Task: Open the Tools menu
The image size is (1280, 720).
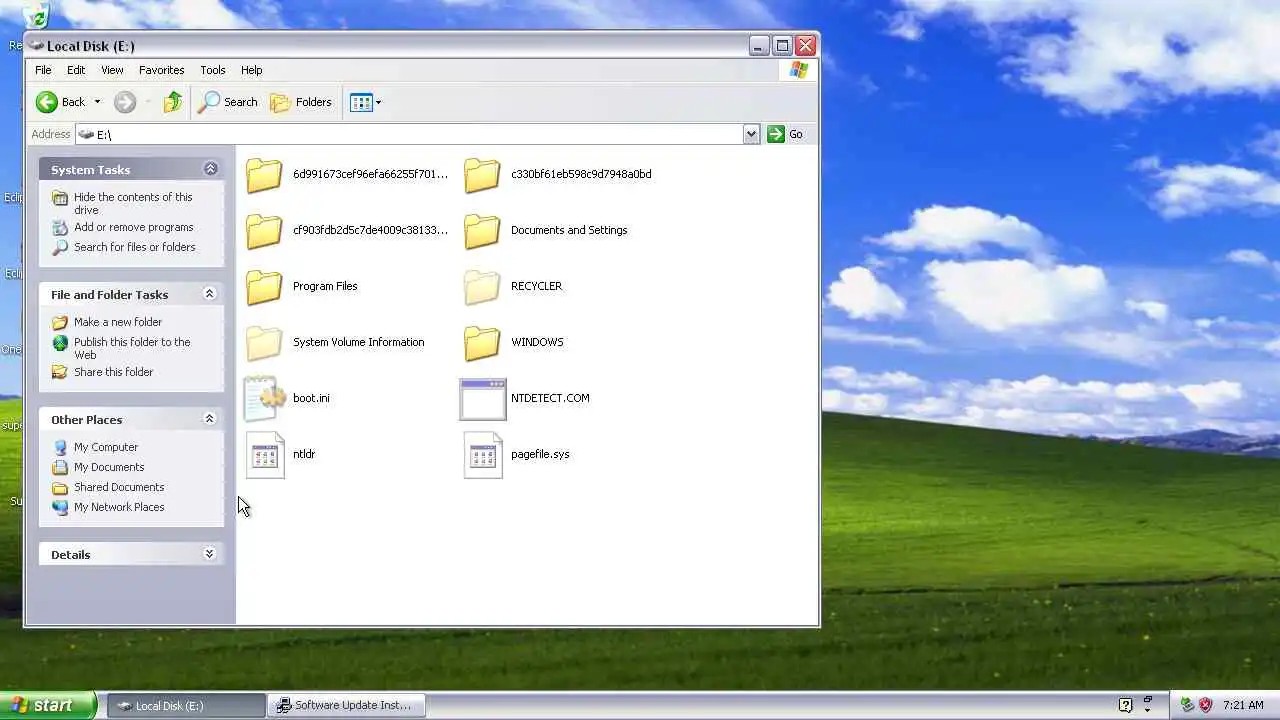Action: (213, 70)
